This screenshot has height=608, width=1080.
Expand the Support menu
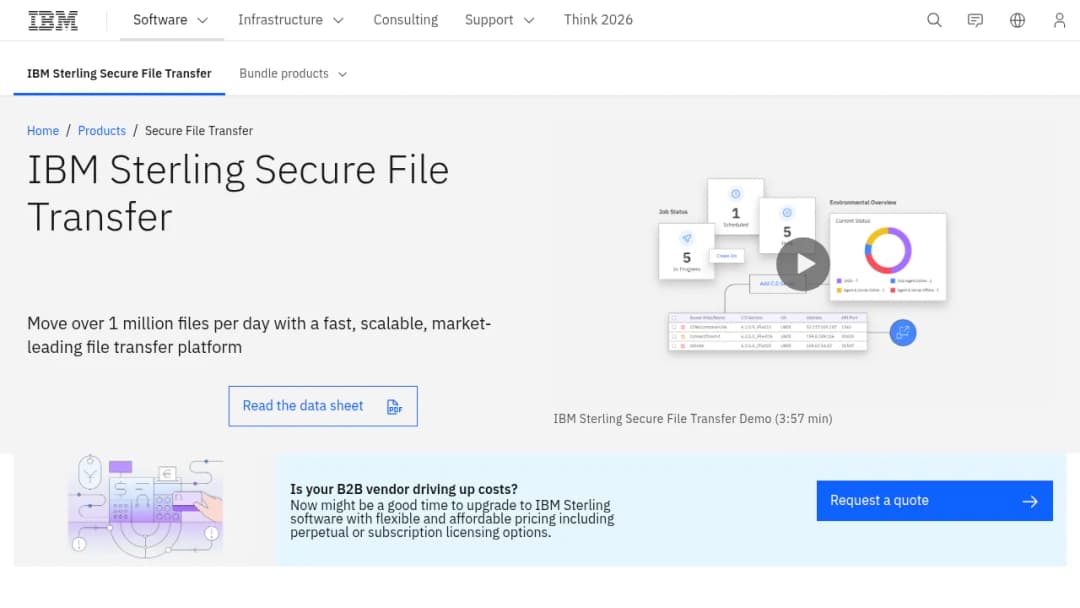[x=499, y=20]
